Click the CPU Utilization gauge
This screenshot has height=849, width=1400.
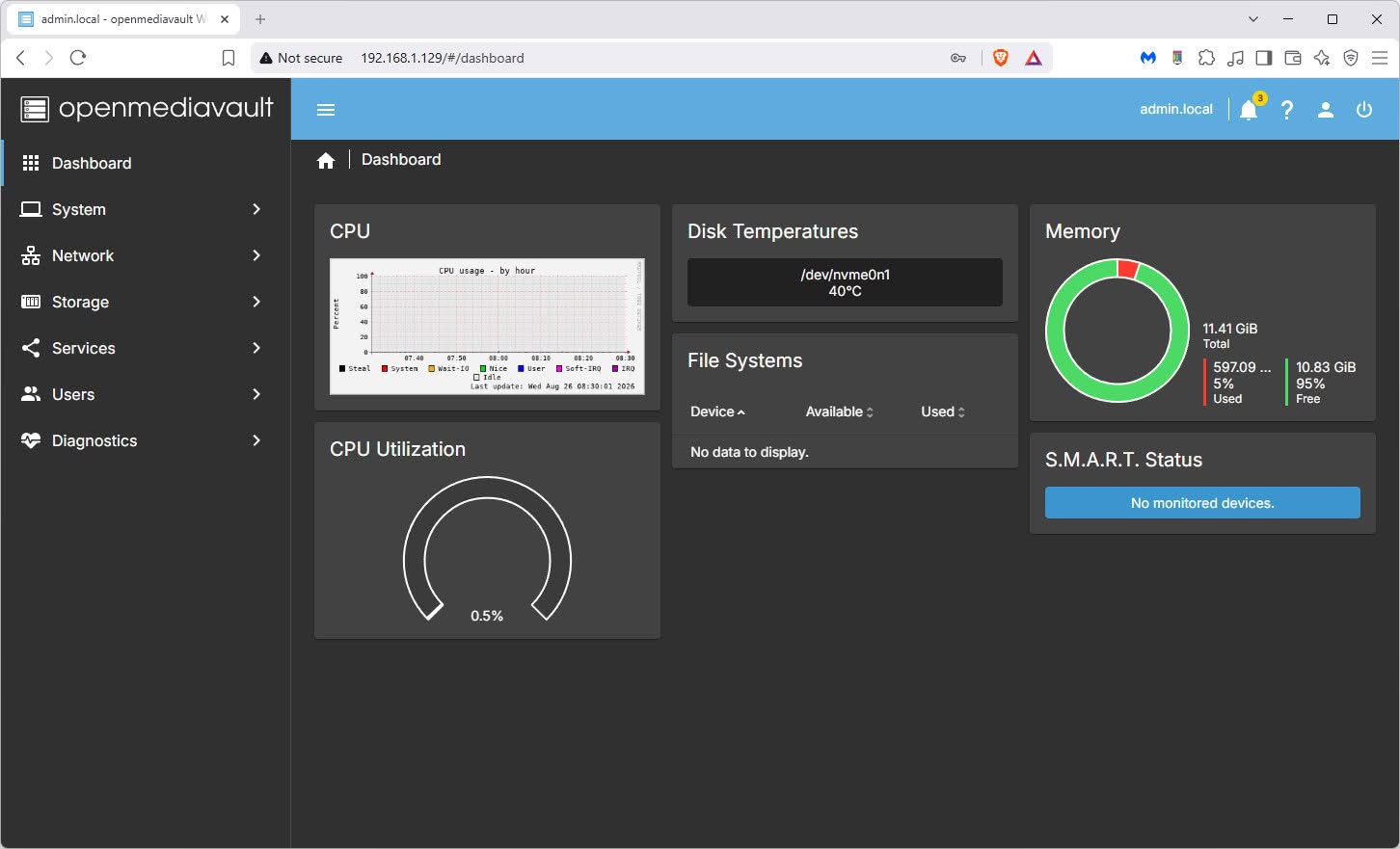pyautogui.click(x=487, y=548)
